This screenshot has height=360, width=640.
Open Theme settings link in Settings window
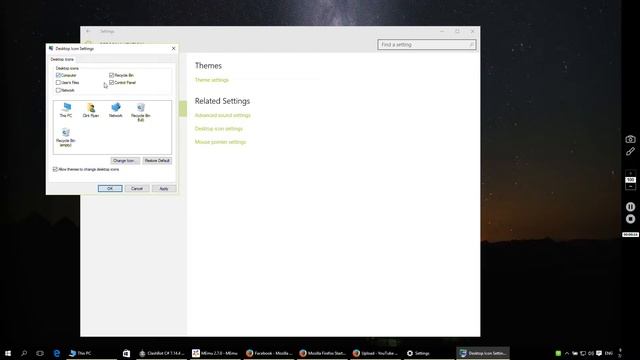[x=211, y=80]
